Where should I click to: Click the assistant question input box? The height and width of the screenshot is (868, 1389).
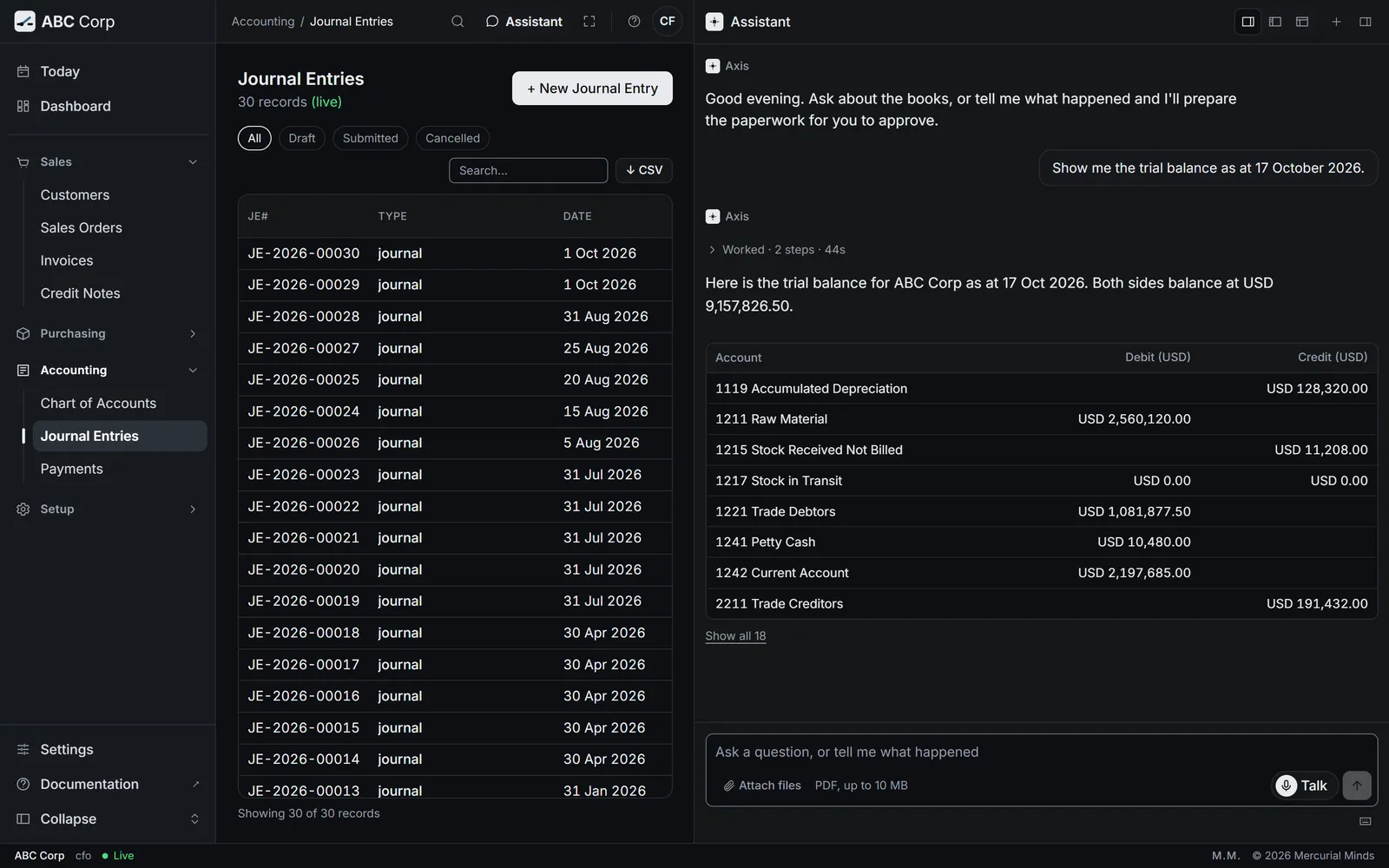1041,753
